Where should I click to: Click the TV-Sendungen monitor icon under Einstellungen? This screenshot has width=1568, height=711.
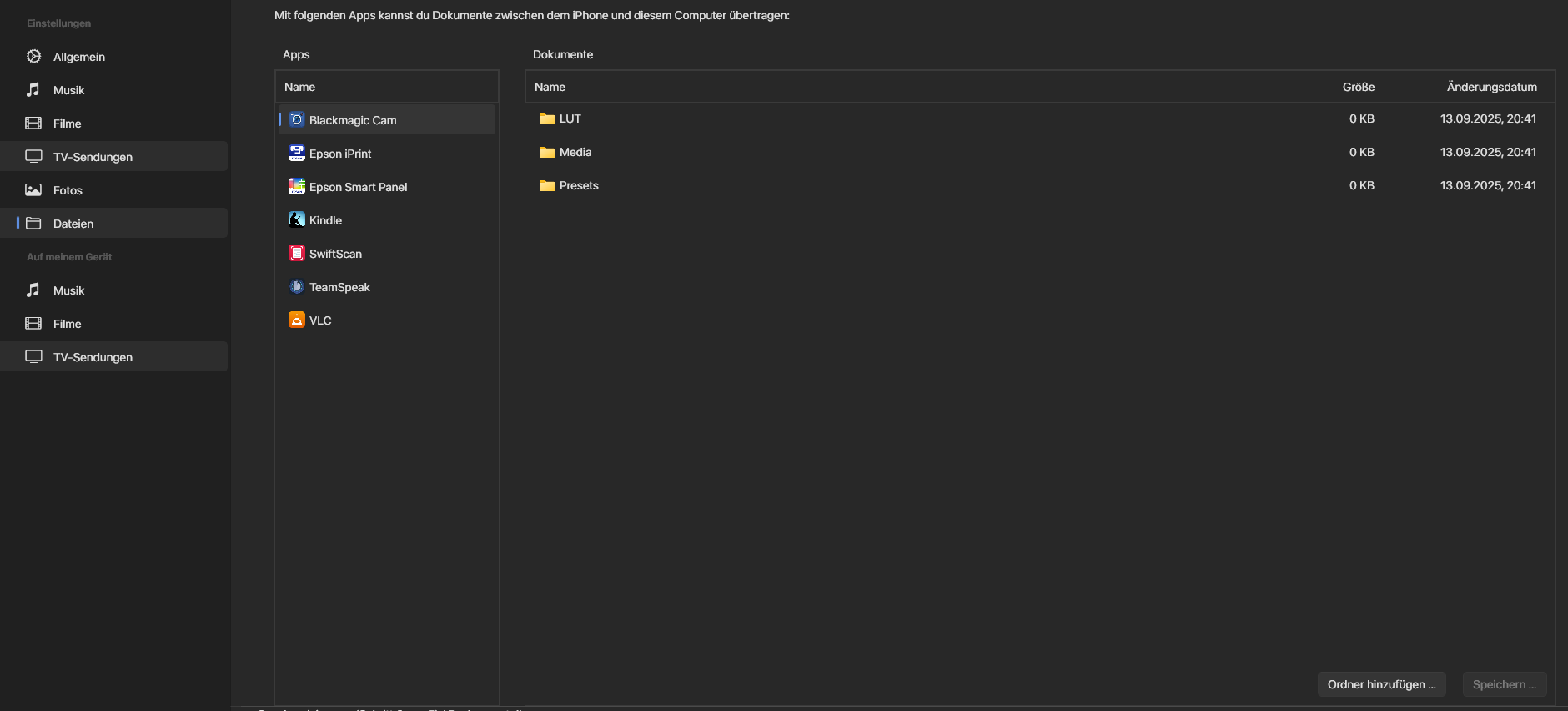33,157
